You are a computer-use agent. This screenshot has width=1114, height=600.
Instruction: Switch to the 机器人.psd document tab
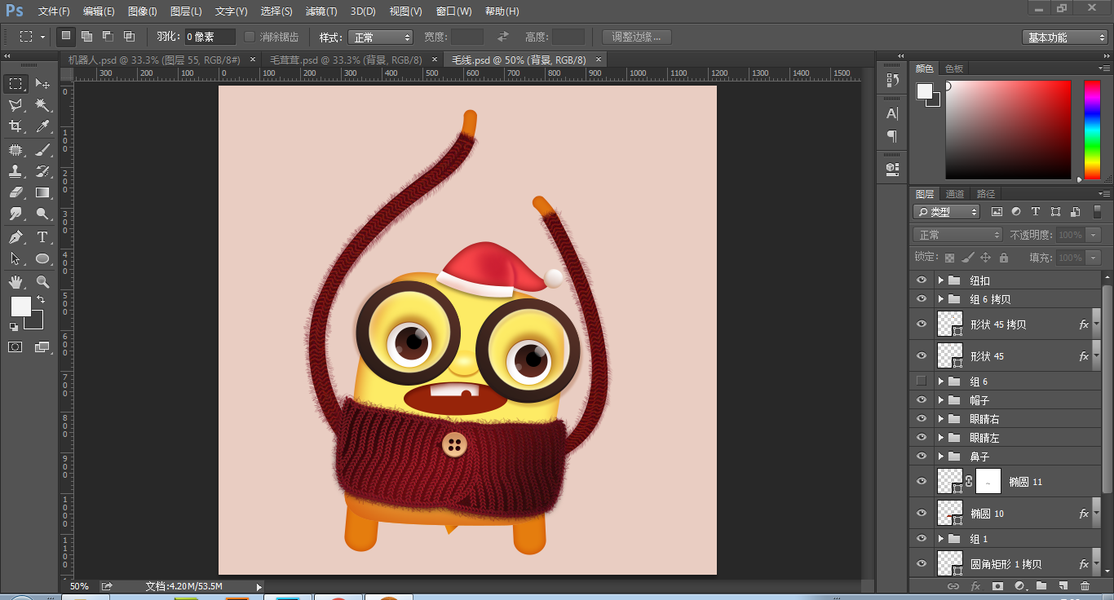coord(154,60)
